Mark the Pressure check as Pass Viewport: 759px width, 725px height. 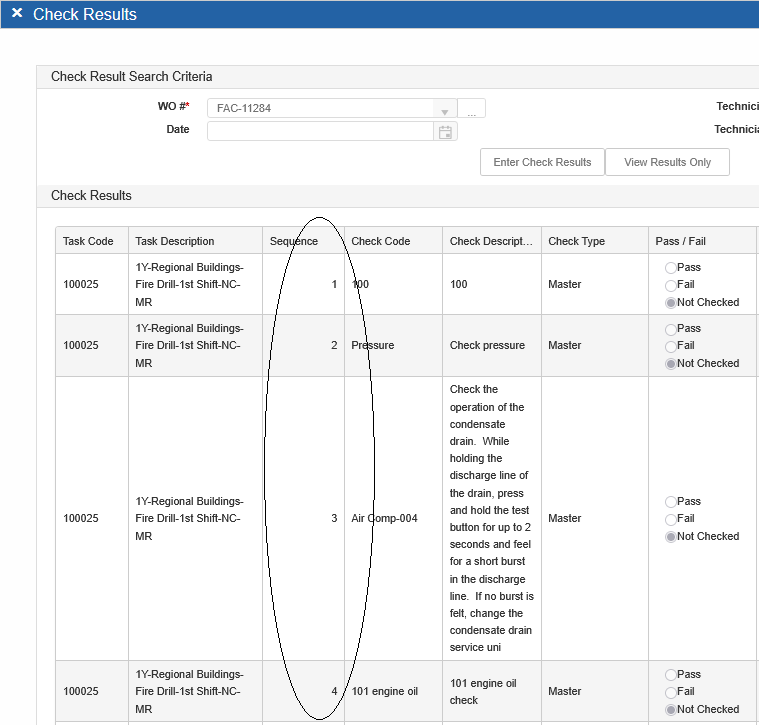[x=670, y=329]
